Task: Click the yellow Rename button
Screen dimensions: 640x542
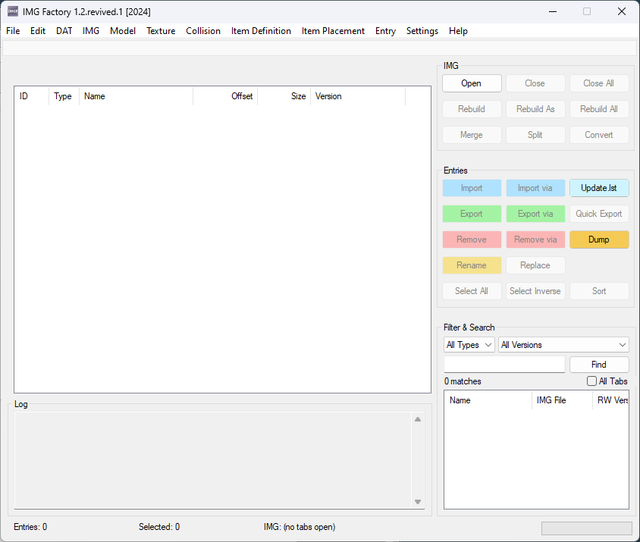Action: coord(471,265)
